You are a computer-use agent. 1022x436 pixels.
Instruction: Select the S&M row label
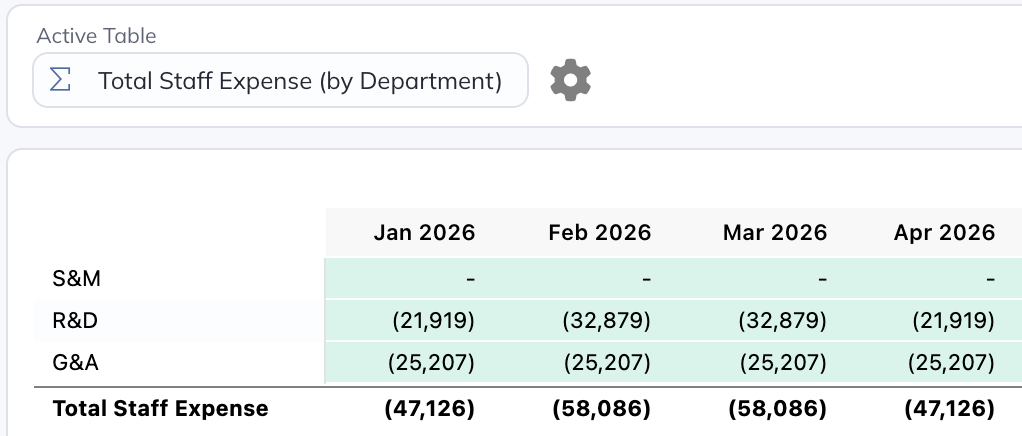tap(76, 279)
